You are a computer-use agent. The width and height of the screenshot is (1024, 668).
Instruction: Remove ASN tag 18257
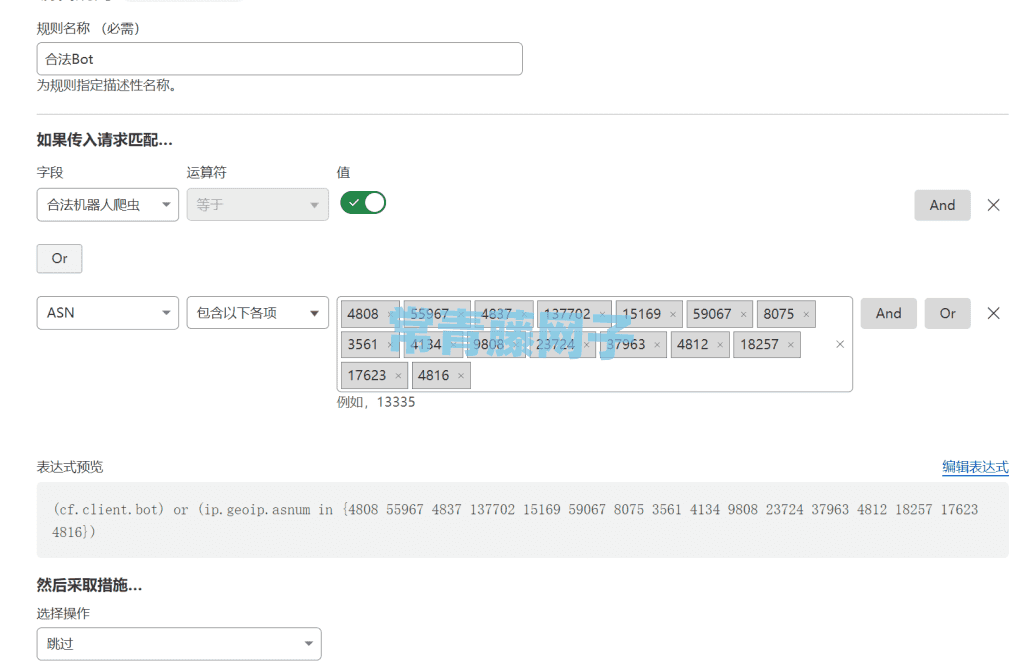pos(791,345)
